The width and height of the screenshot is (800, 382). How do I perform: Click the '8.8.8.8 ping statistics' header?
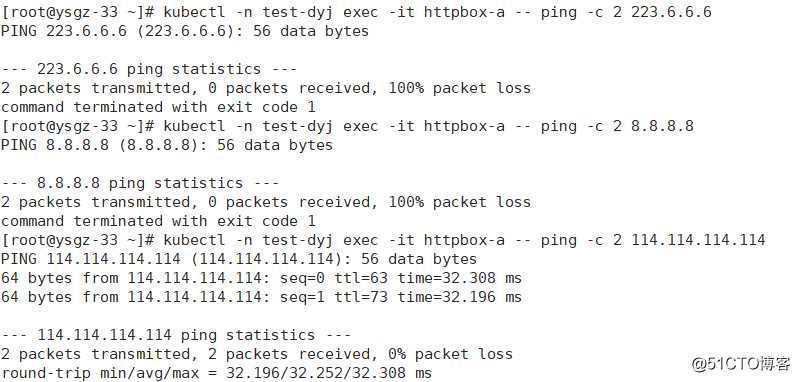pos(140,183)
